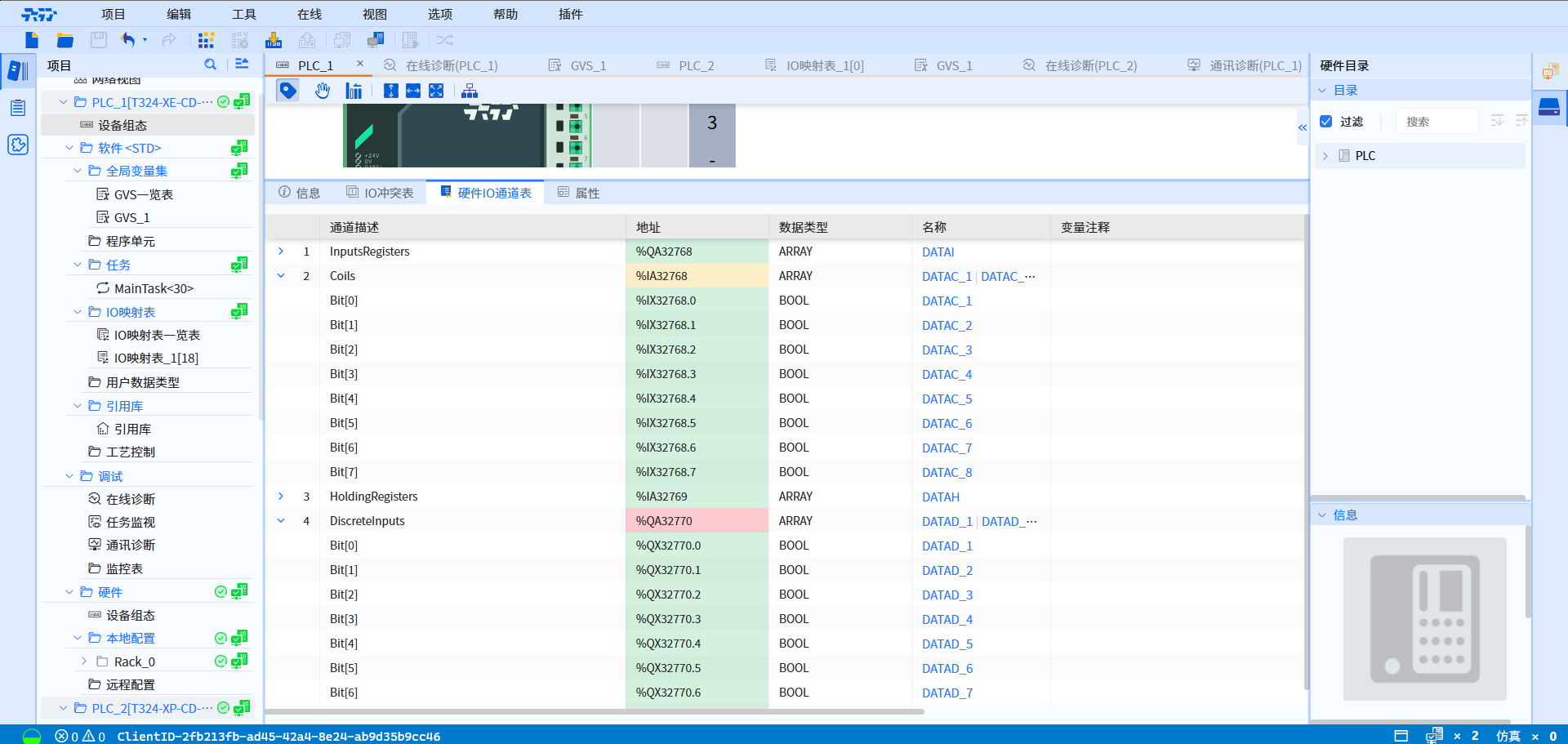Open the DATAH variable link
Screen dimensions: 1568x744
pyautogui.click(x=940, y=497)
